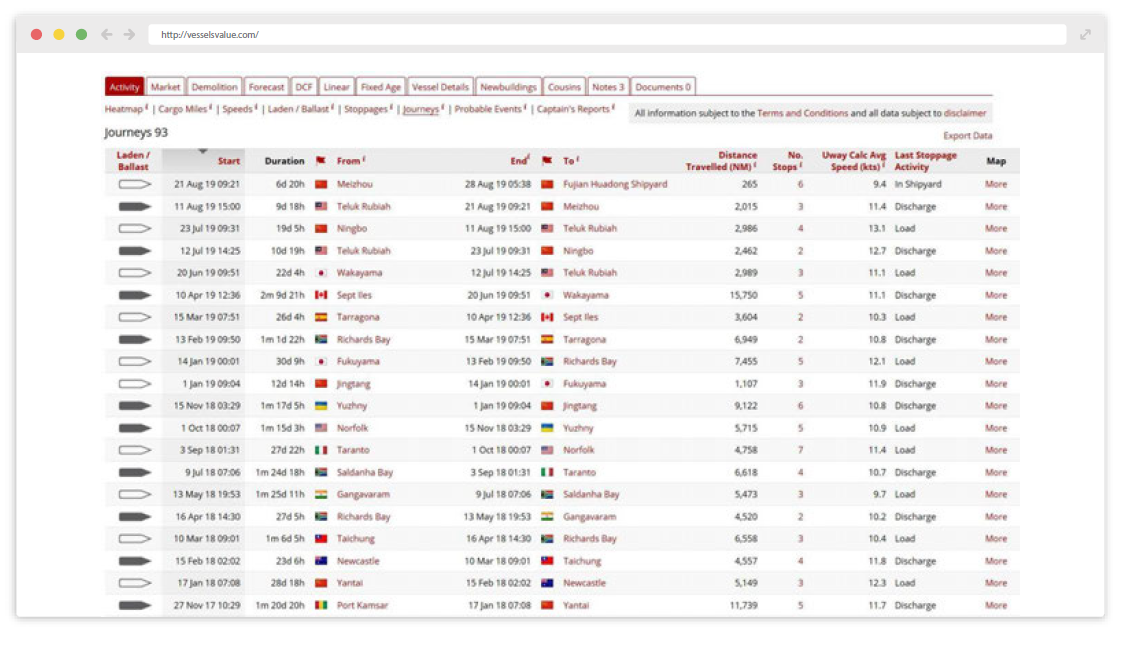Sort by Distance Travelled (NM) header
Image resolution: width=1135 pixels, height=661 pixels.
tap(721, 161)
